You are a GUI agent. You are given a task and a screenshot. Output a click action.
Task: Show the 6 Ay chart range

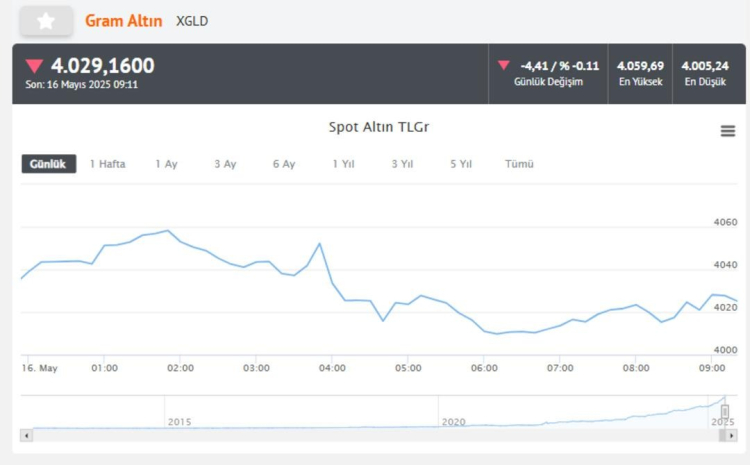tap(284, 164)
